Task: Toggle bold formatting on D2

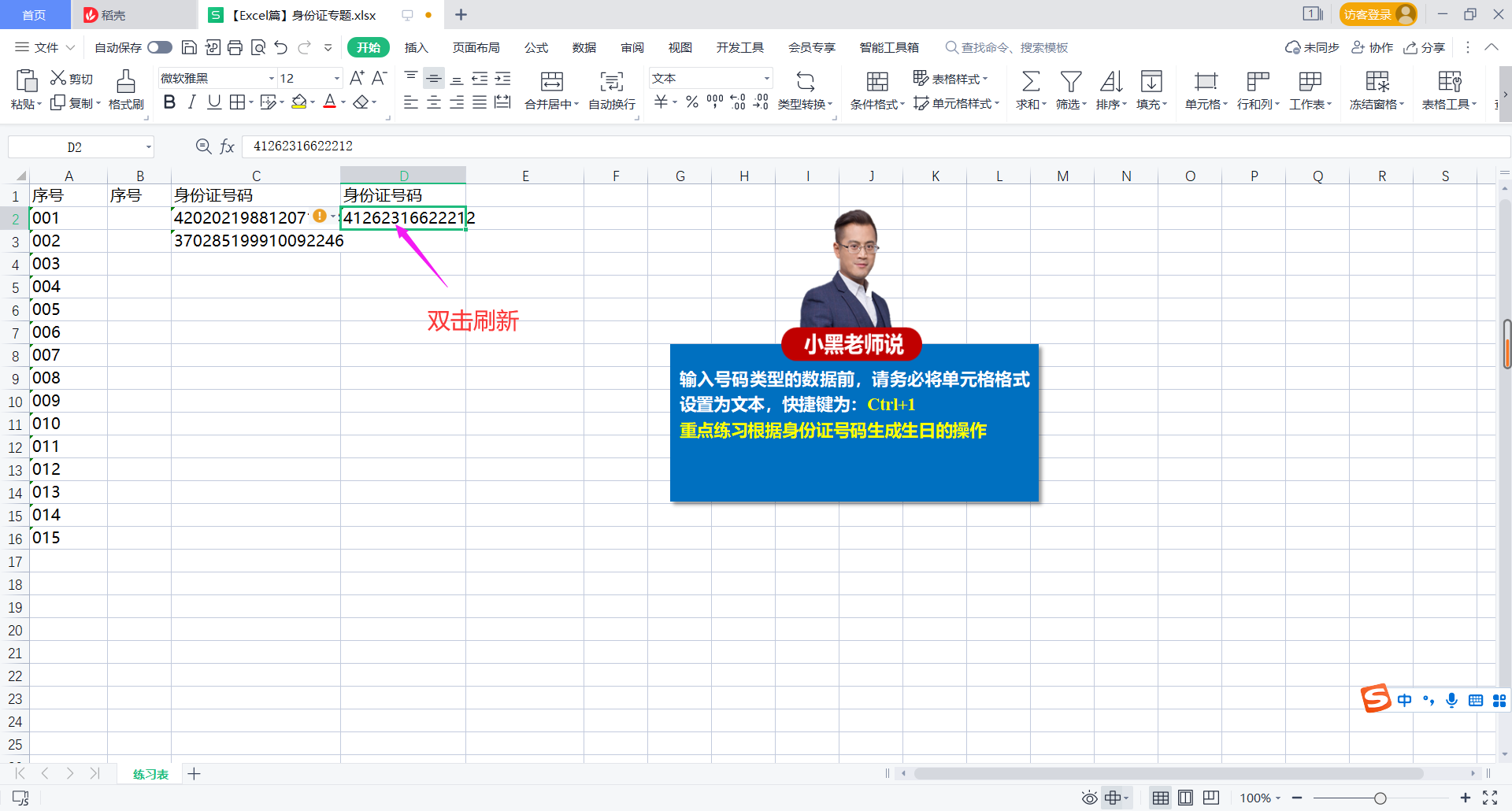Action: [x=169, y=102]
